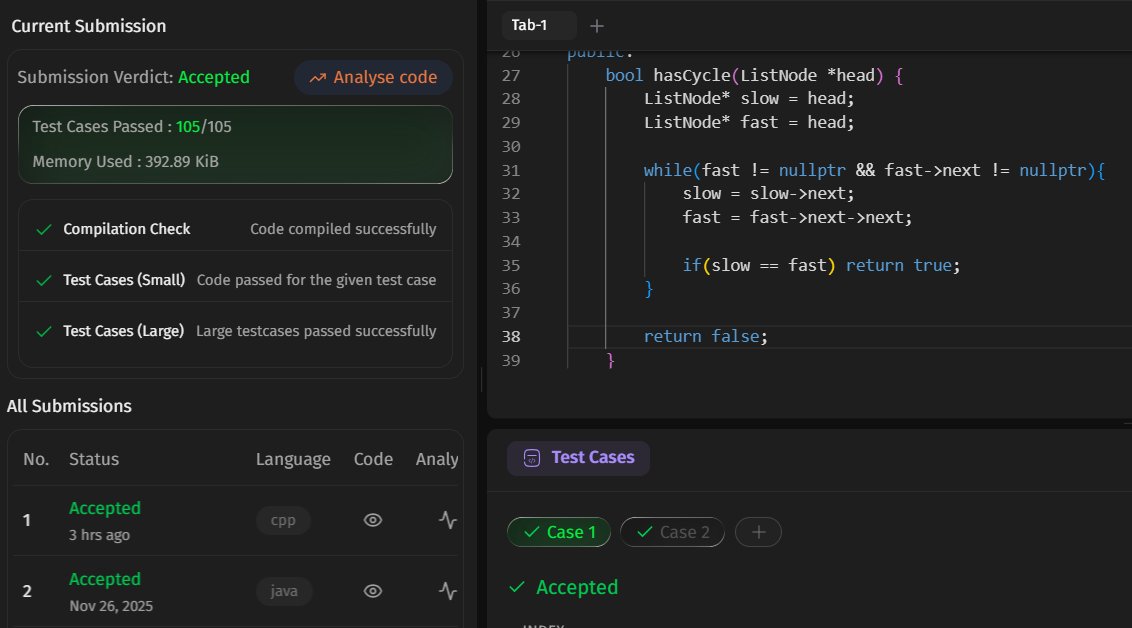The width and height of the screenshot is (1132, 628).
Task: Click 'return true' in the code editor
Action: 898,266
